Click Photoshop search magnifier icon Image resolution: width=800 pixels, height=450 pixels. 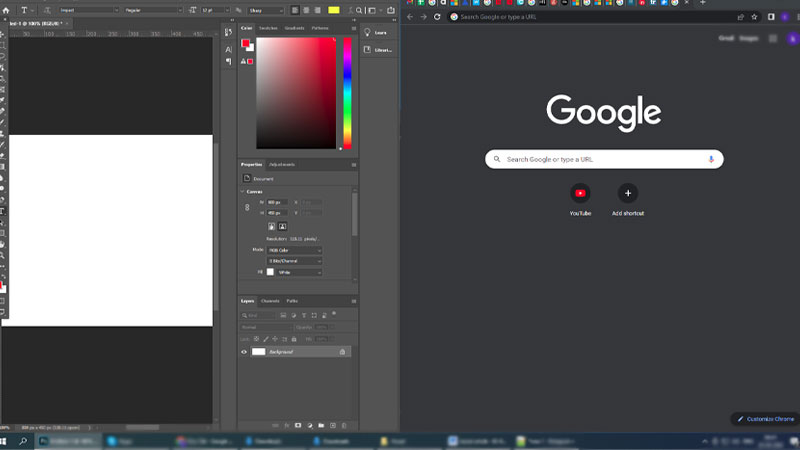tap(359, 10)
